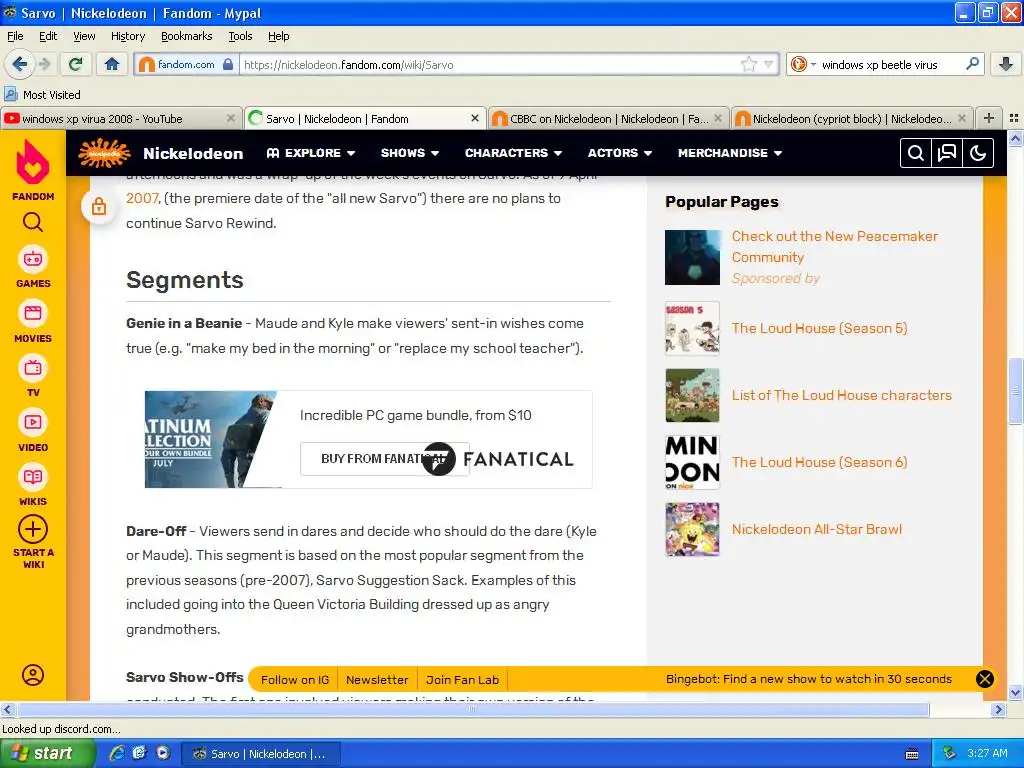This screenshot has width=1024, height=768.
Task: Reload the page with the refresh icon
Action: [76, 64]
